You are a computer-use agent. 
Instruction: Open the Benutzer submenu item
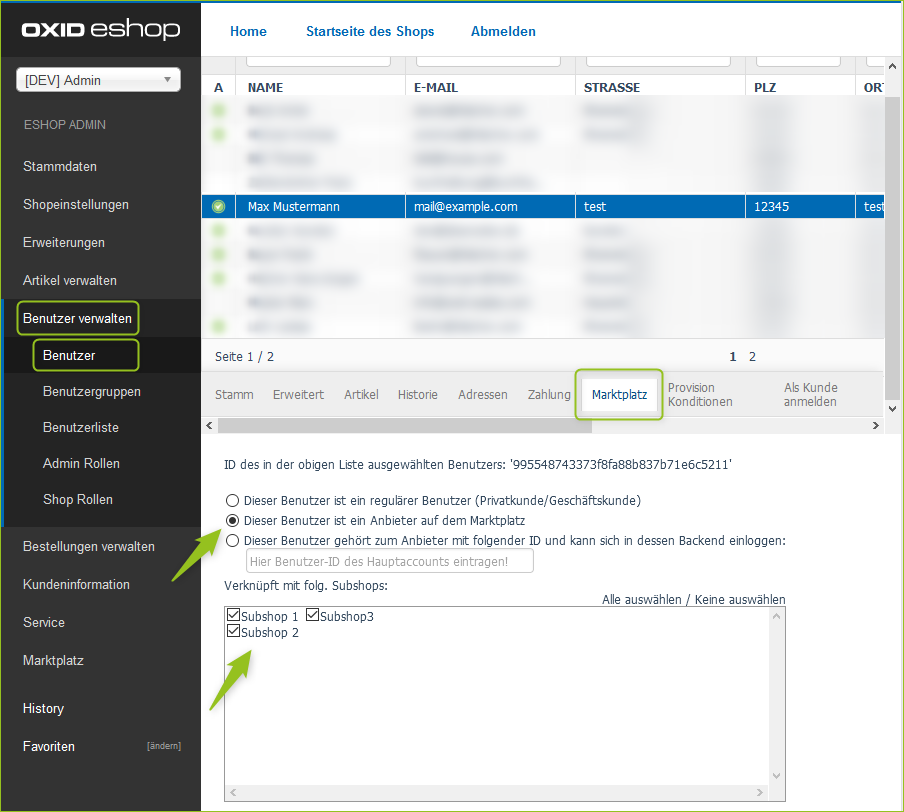coord(69,355)
